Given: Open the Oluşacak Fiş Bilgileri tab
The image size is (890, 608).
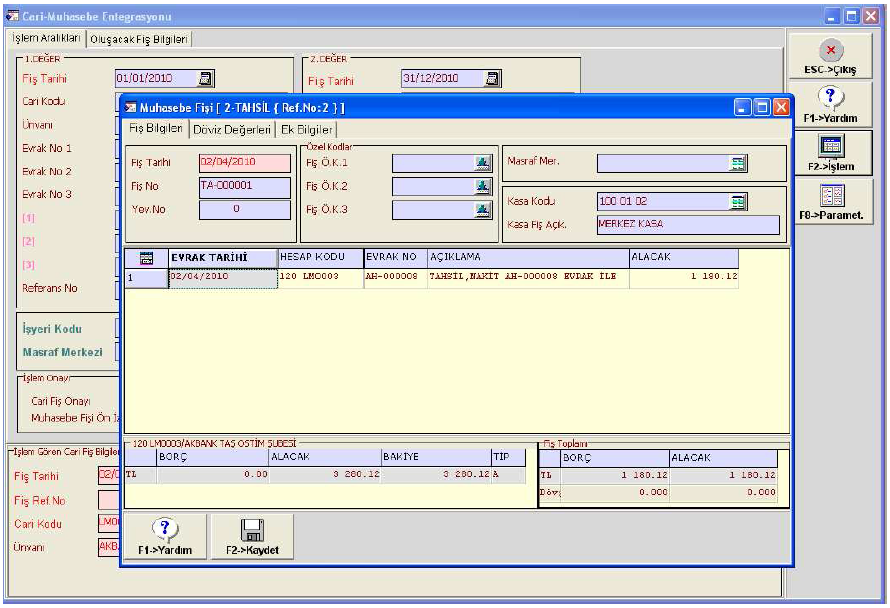Looking at the screenshot, I should click(x=139, y=39).
